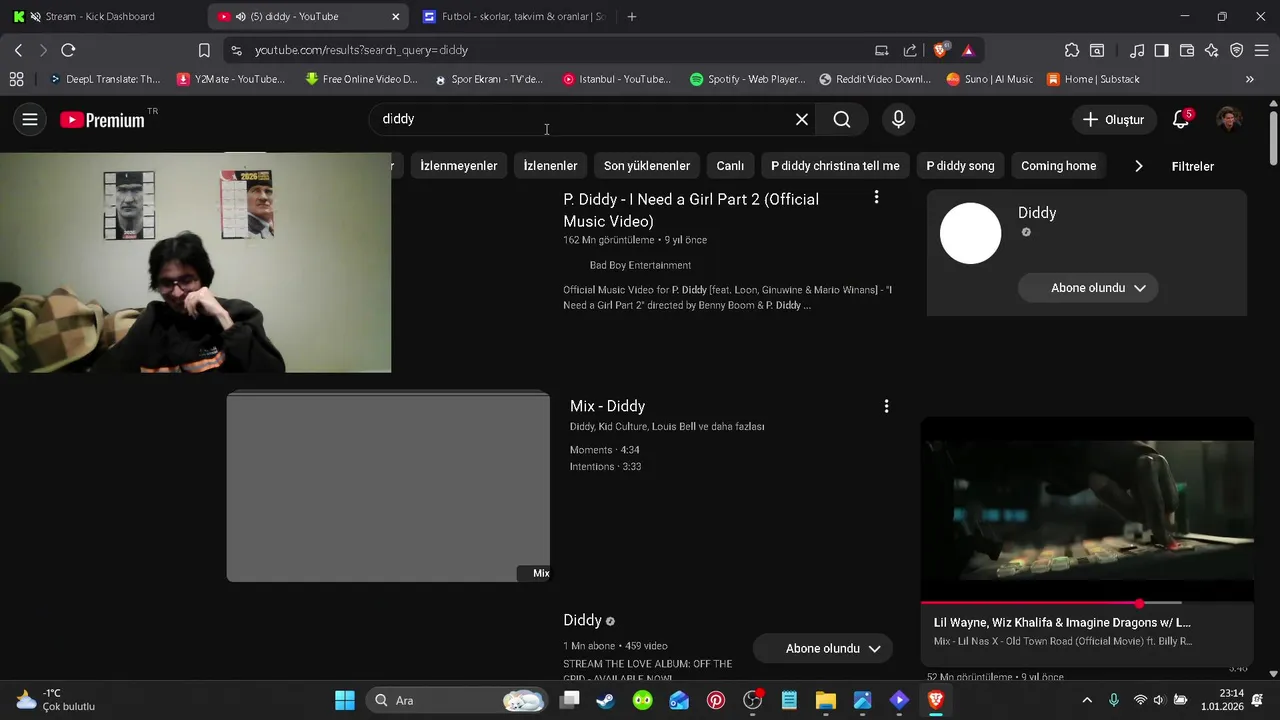Open Brave VPN shield icon
The image size is (1280, 720).
pyautogui.click(x=1237, y=50)
